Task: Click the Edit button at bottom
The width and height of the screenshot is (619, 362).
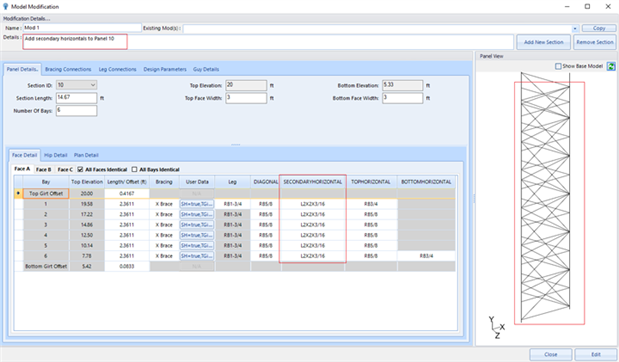Action: click(595, 354)
